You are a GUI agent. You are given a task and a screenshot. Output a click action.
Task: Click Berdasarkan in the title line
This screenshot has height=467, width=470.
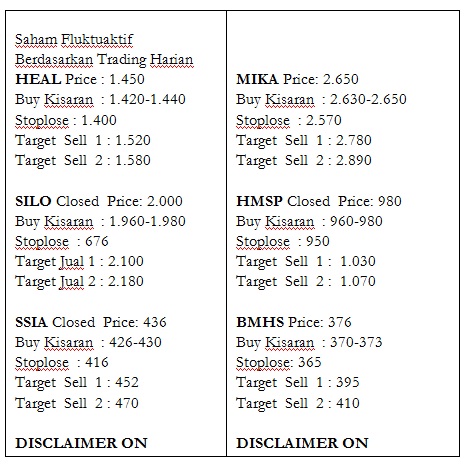coord(54,59)
